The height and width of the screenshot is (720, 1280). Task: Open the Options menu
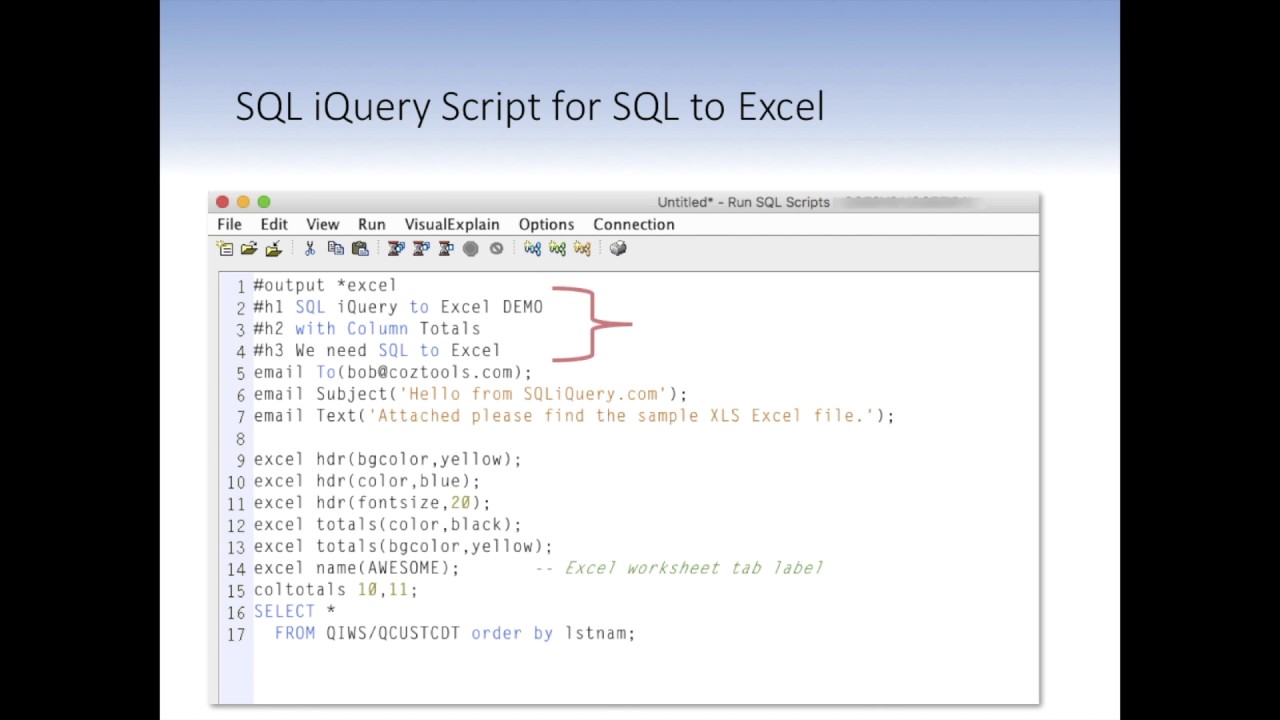546,224
